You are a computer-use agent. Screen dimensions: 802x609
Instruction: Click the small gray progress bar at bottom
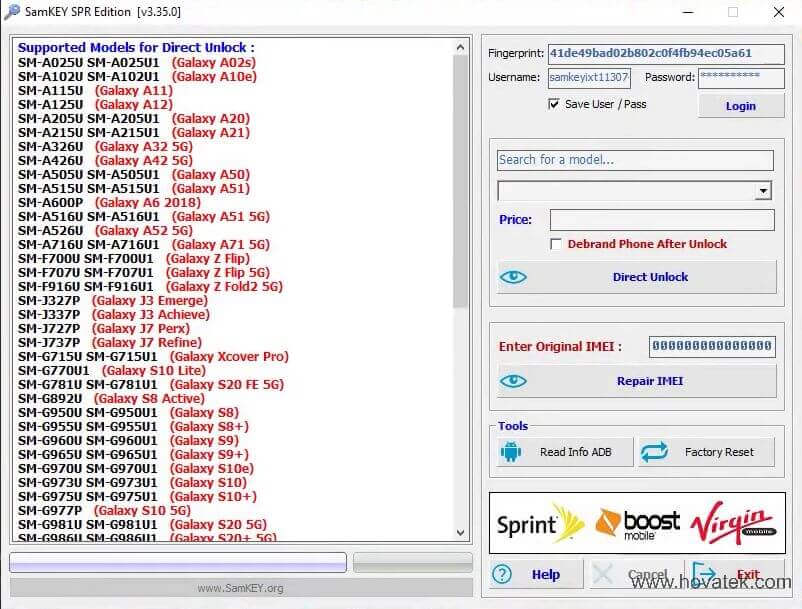413,562
